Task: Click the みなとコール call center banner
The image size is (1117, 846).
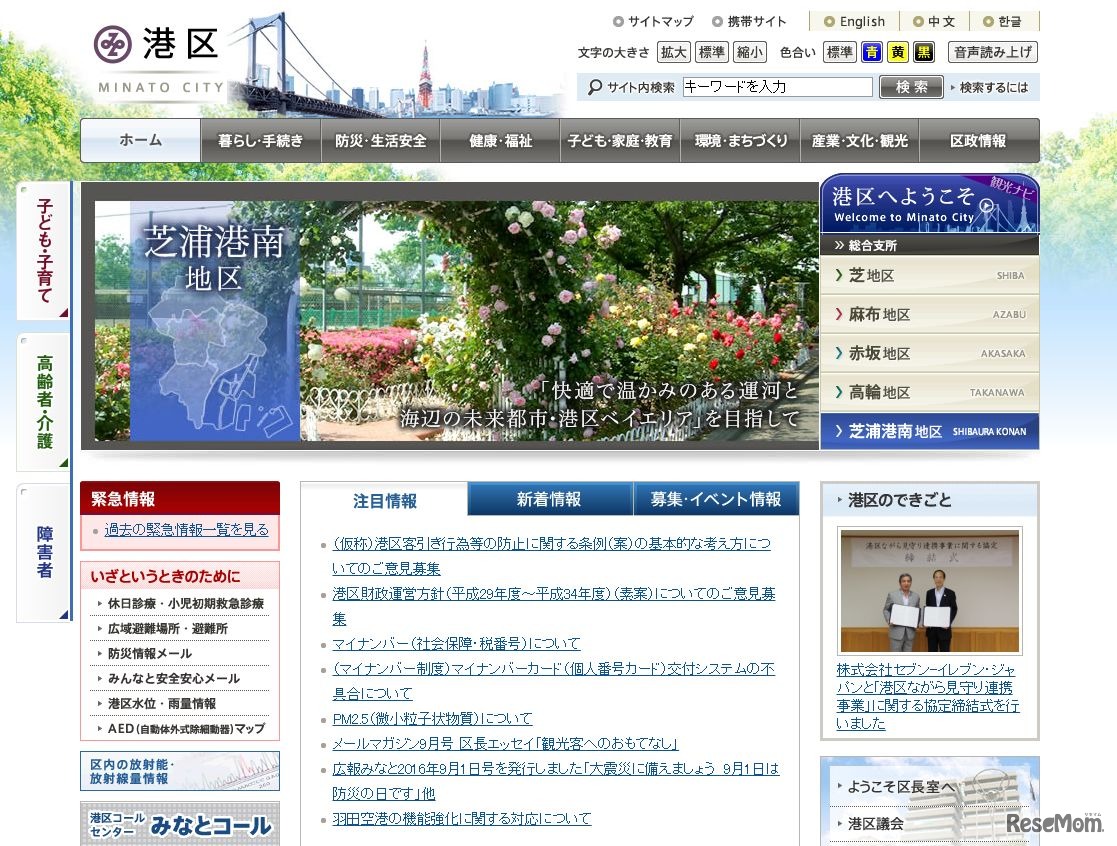Action: click(179, 826)
